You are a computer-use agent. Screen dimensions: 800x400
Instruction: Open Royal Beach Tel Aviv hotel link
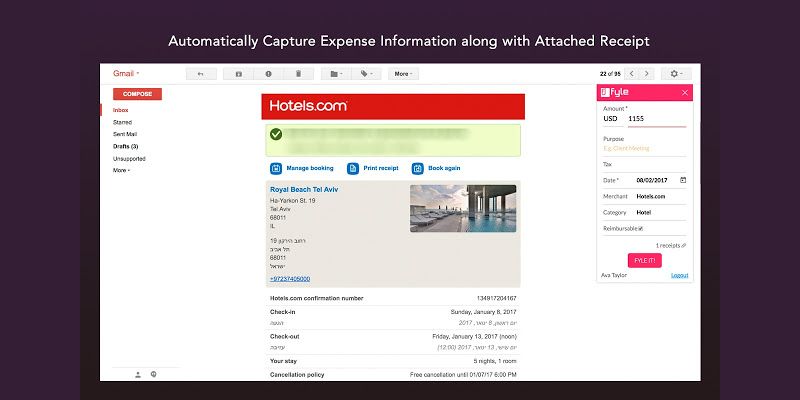click(x=304, y=189)
